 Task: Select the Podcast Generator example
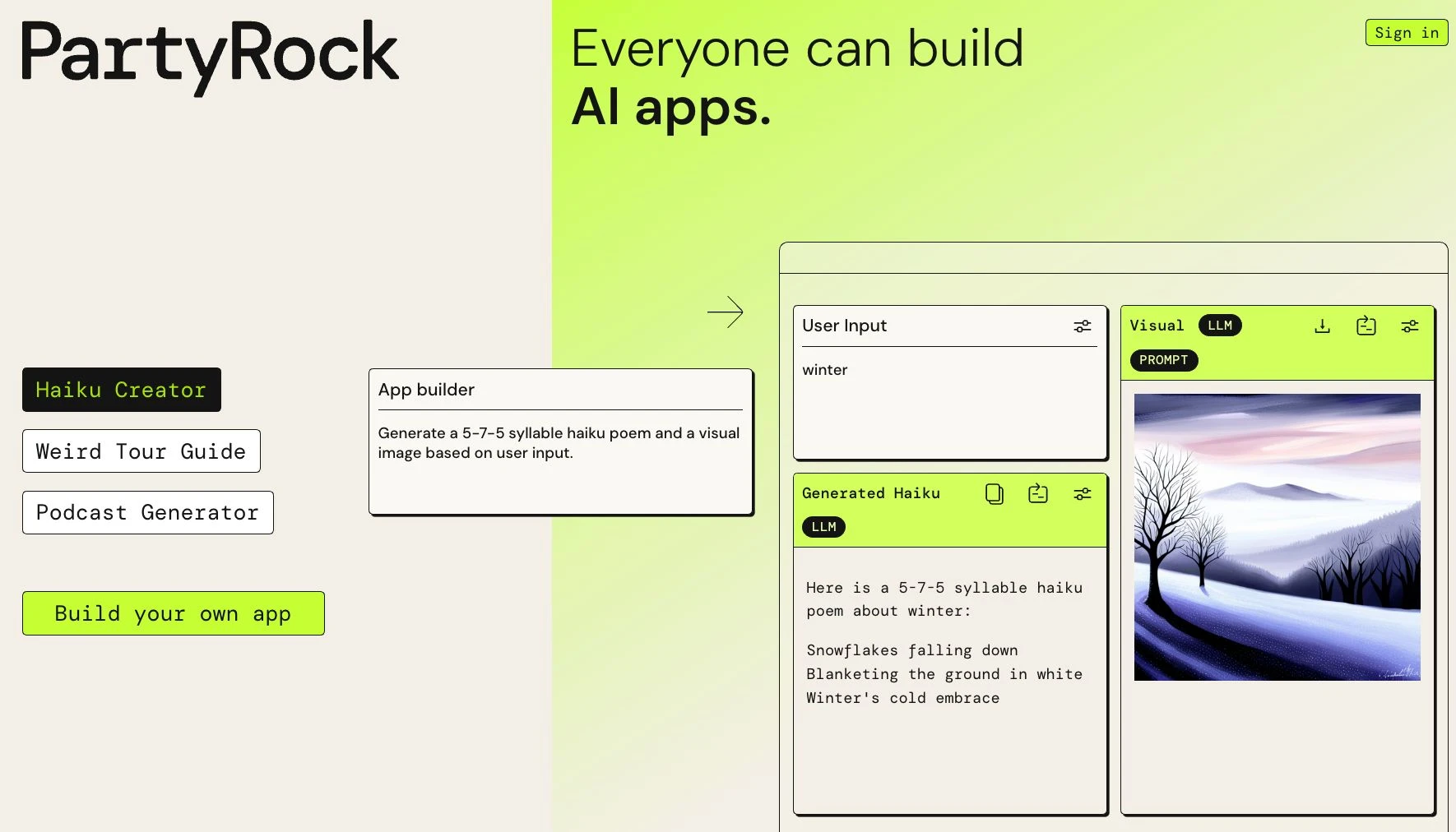(148, 512)
